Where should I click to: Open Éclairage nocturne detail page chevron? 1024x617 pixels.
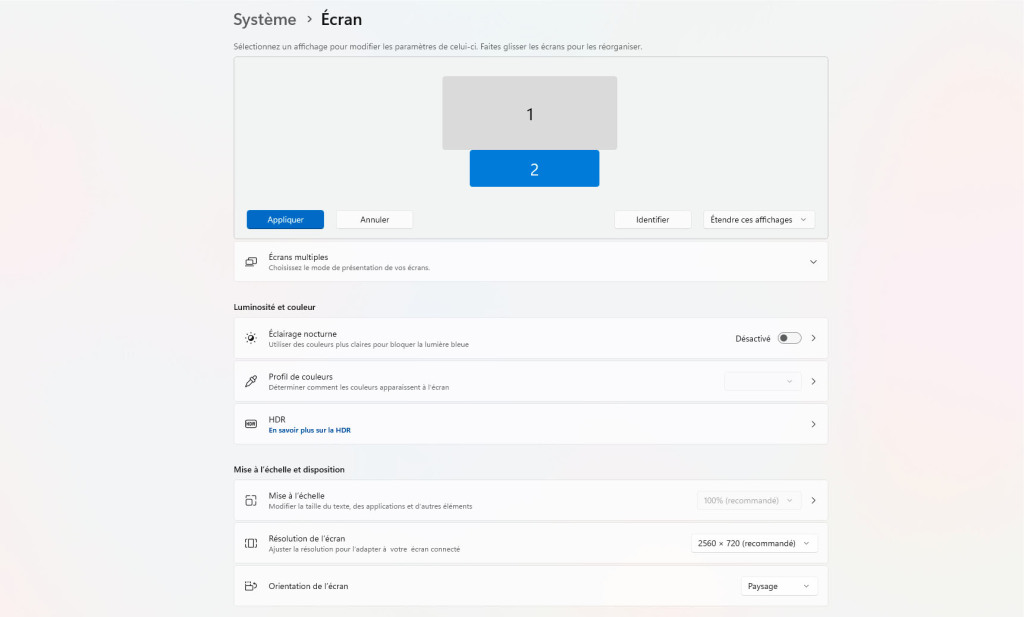pyautogui.click(x=813, y=338)
